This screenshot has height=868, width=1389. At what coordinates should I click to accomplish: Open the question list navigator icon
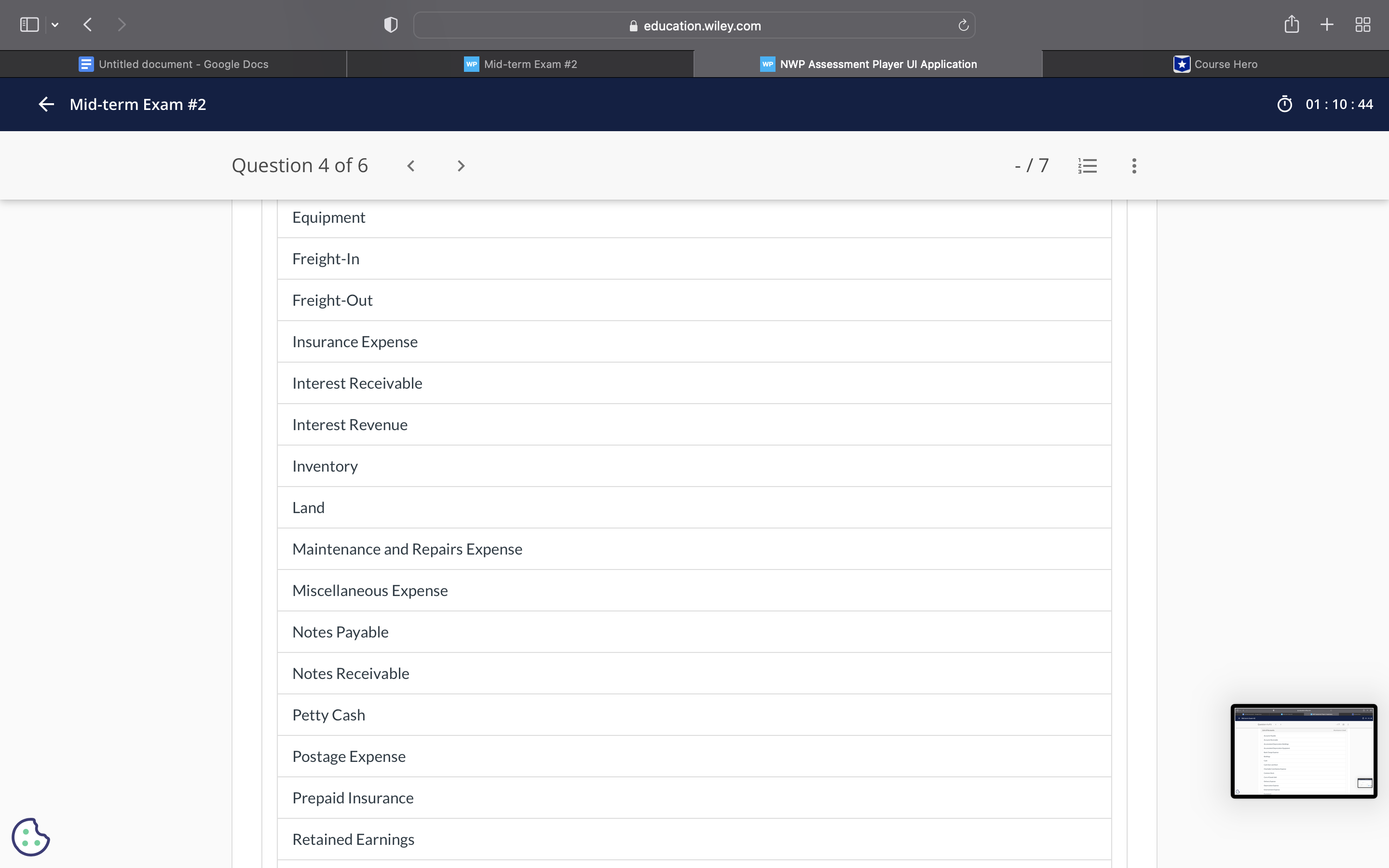pyautogui.click(x=1087, y=165)
